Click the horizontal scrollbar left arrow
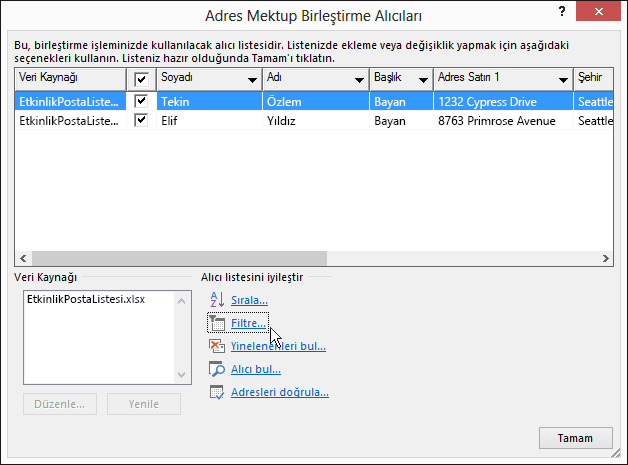 (x=23, y=258)
